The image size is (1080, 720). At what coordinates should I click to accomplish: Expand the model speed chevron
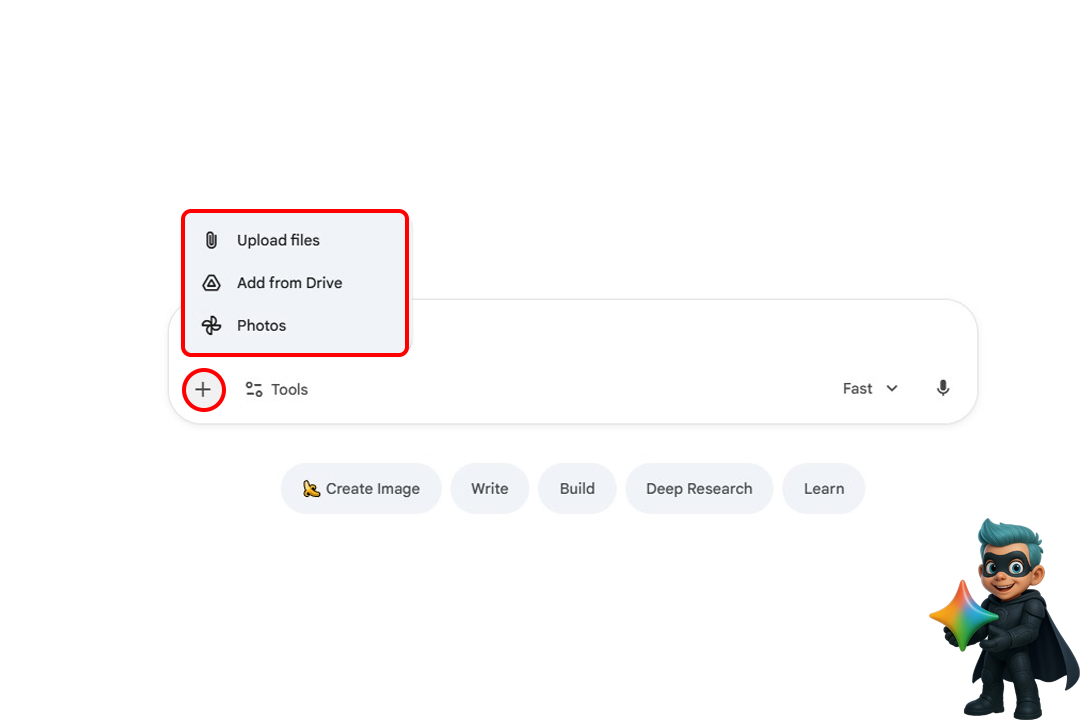[890, 388]
